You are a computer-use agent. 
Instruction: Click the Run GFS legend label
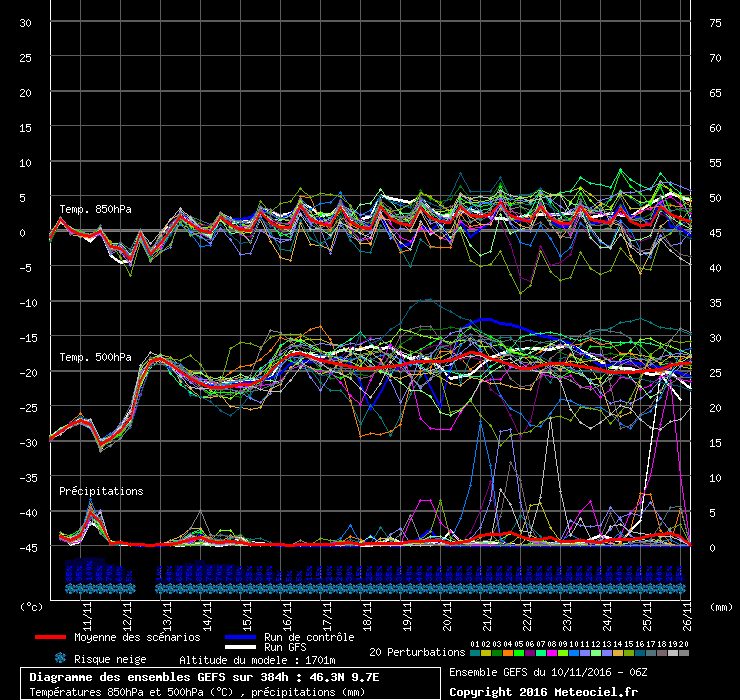285,647
